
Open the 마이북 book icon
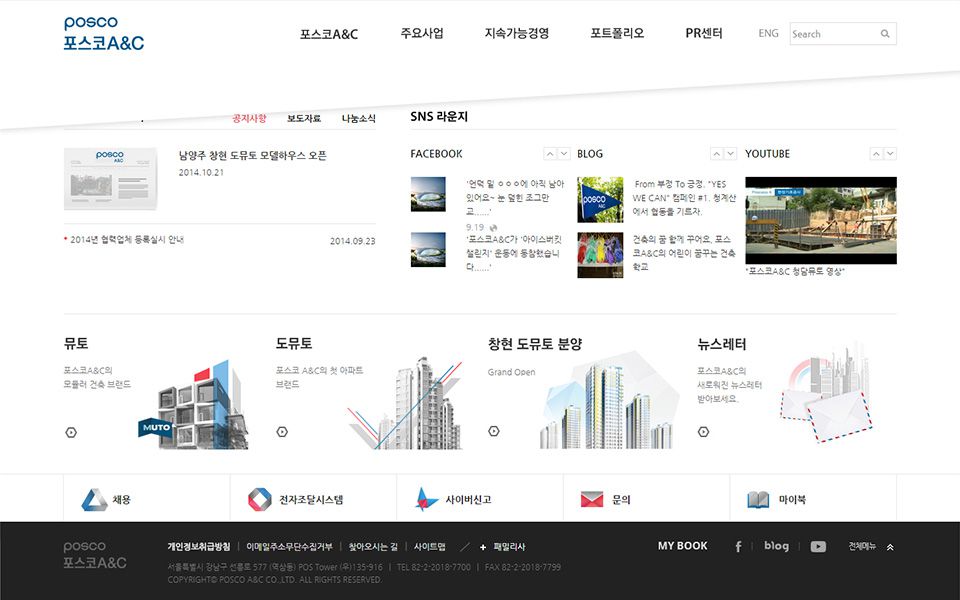(x=759, y=499)
